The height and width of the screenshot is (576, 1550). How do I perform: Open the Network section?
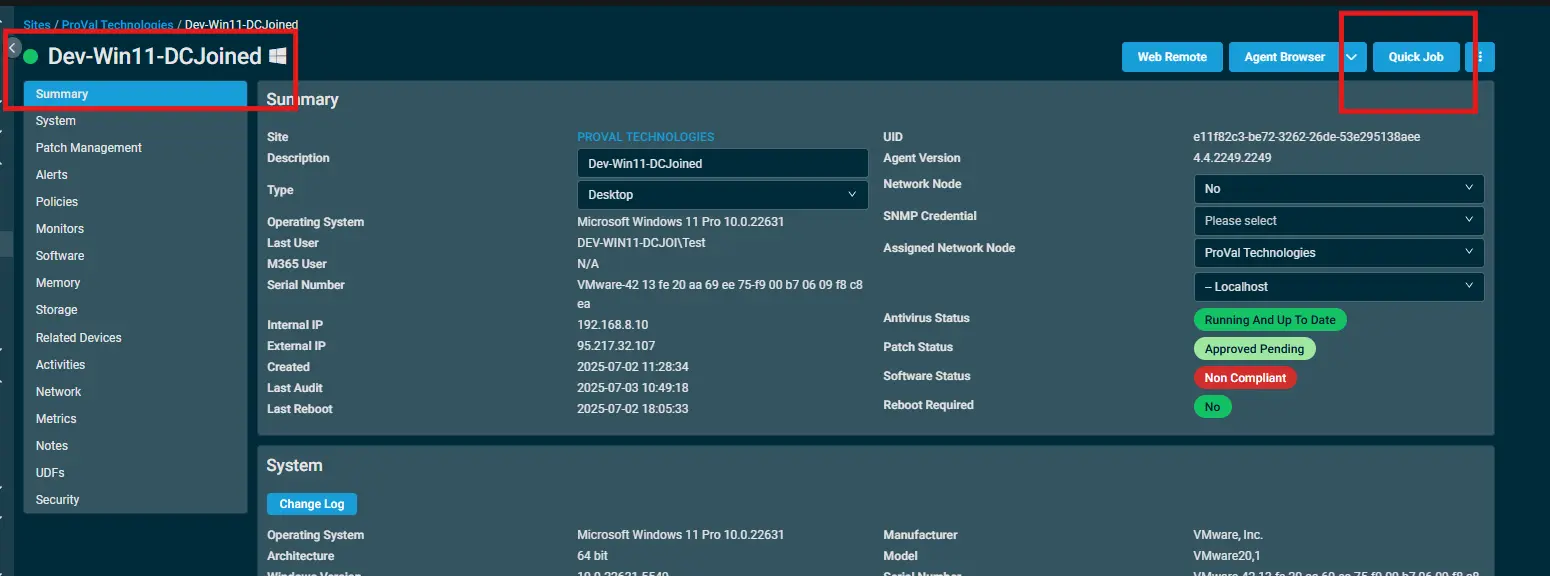[x=135, y=392]
